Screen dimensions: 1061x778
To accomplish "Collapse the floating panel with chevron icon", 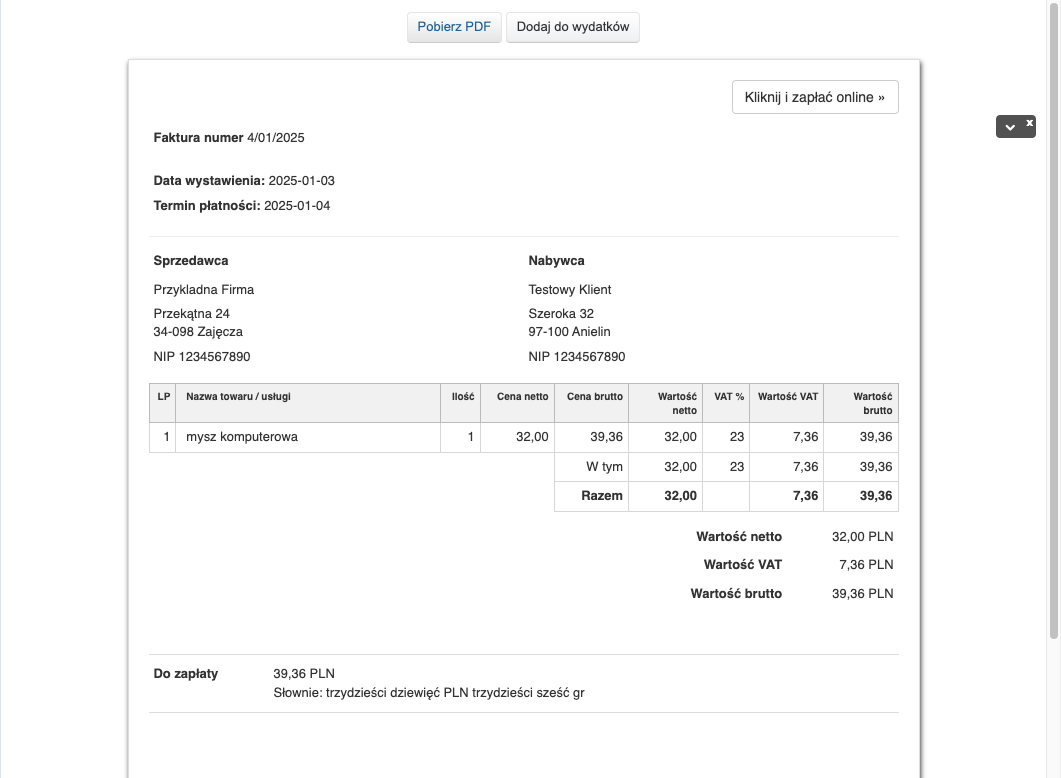I will coord(1010,127).
